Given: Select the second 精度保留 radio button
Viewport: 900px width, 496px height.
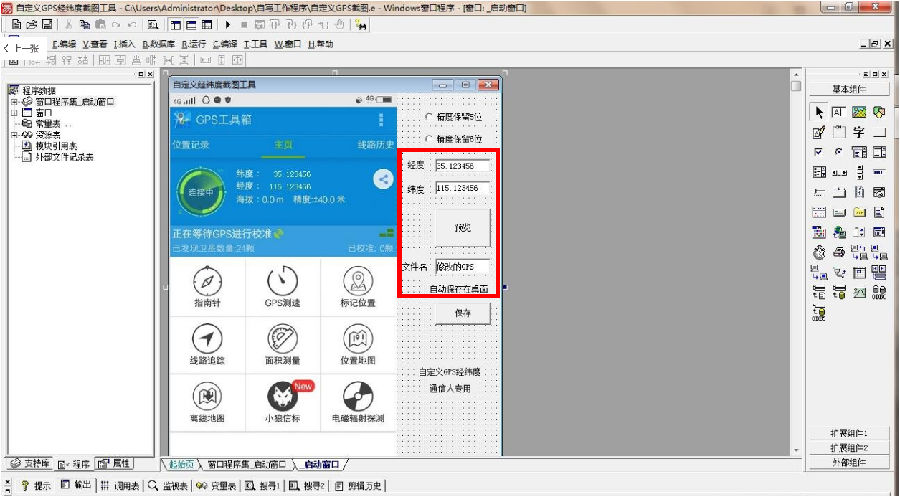Looking at the screenshot, I should coord(428,139).
